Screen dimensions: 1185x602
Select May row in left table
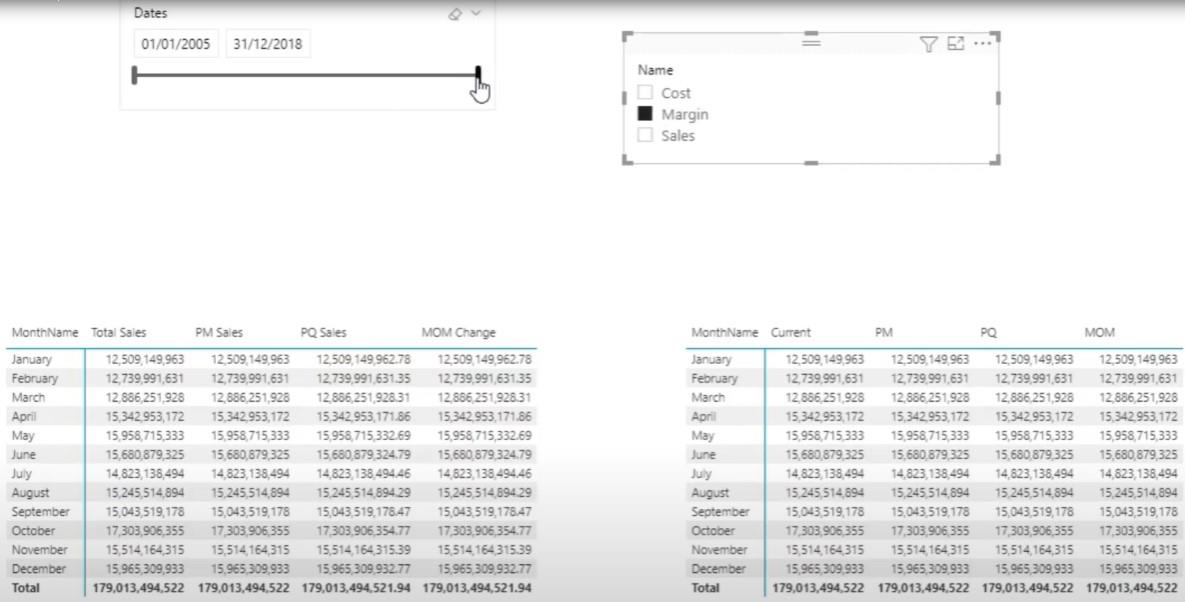point(271,435)
